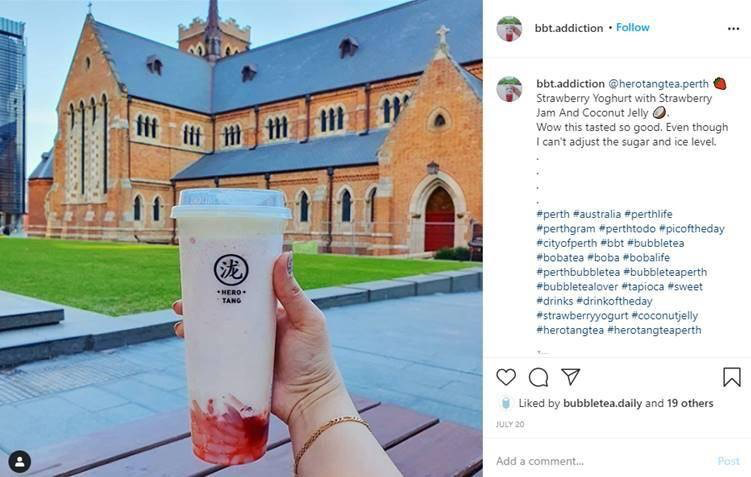Open the #strawberryyogurt hashtag

[582, 316]
